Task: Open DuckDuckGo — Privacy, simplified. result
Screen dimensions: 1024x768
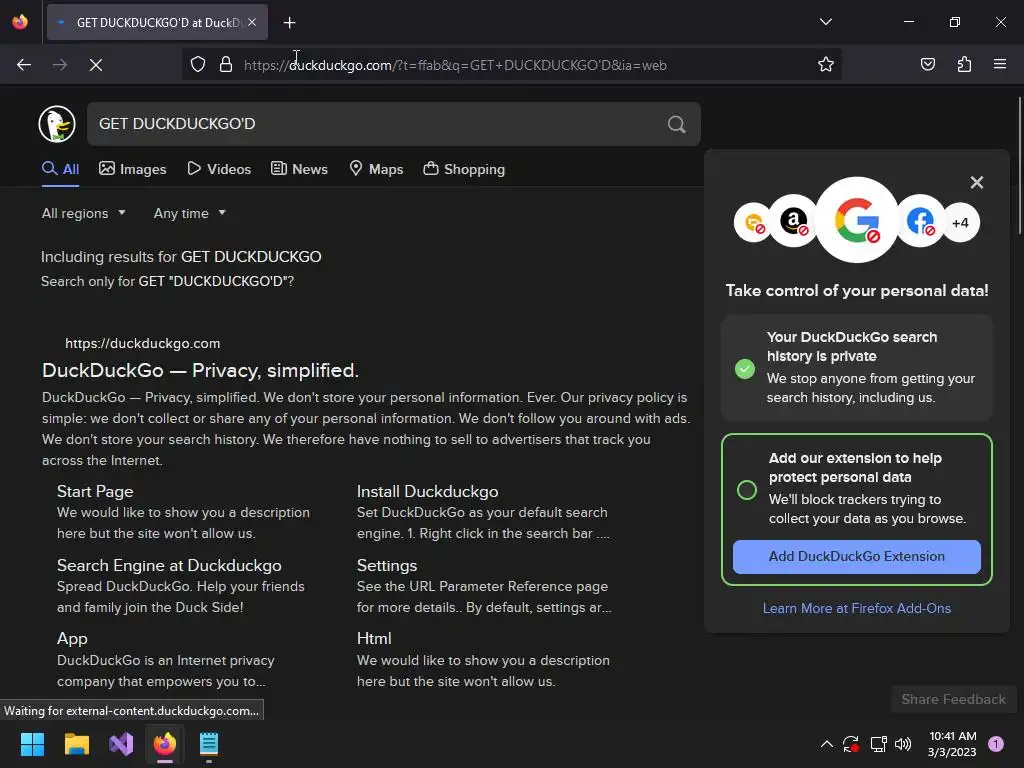Action: tap(200, 370)
